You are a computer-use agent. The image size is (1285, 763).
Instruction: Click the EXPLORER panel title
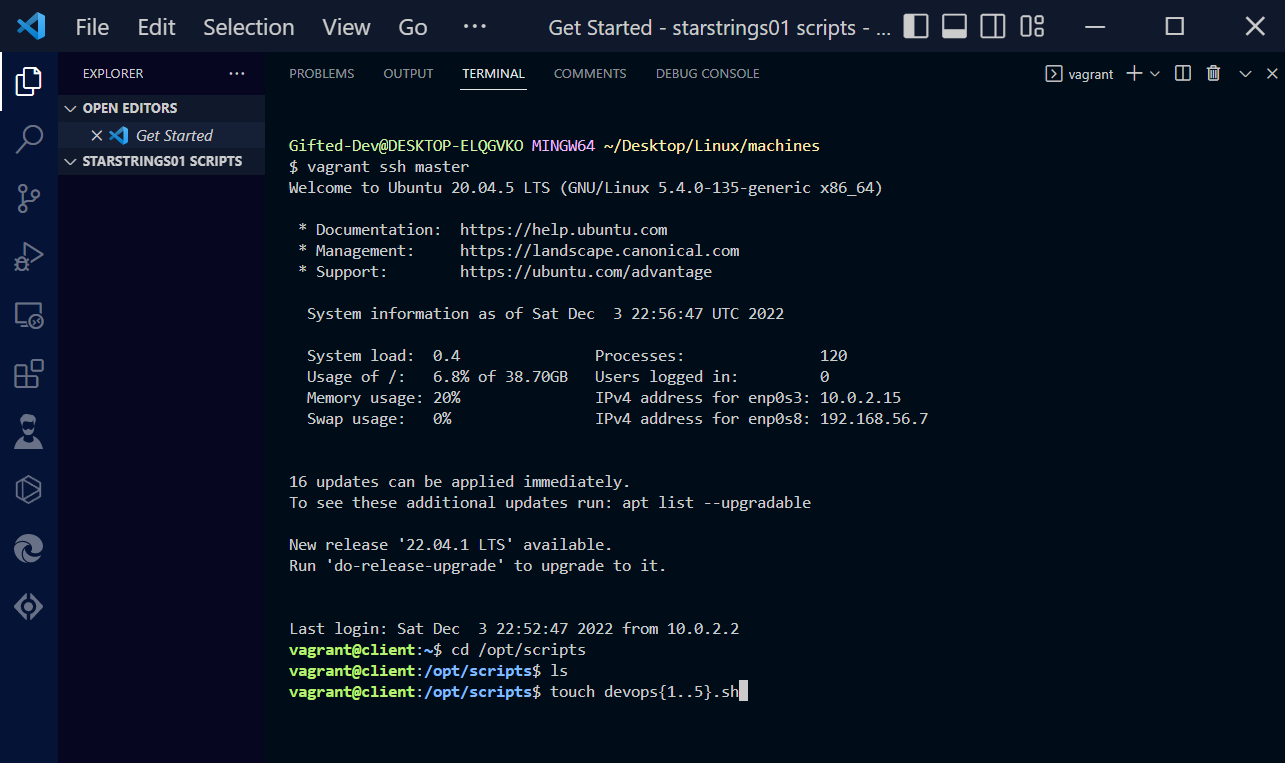pyautogui.click(x=113, y=73)
